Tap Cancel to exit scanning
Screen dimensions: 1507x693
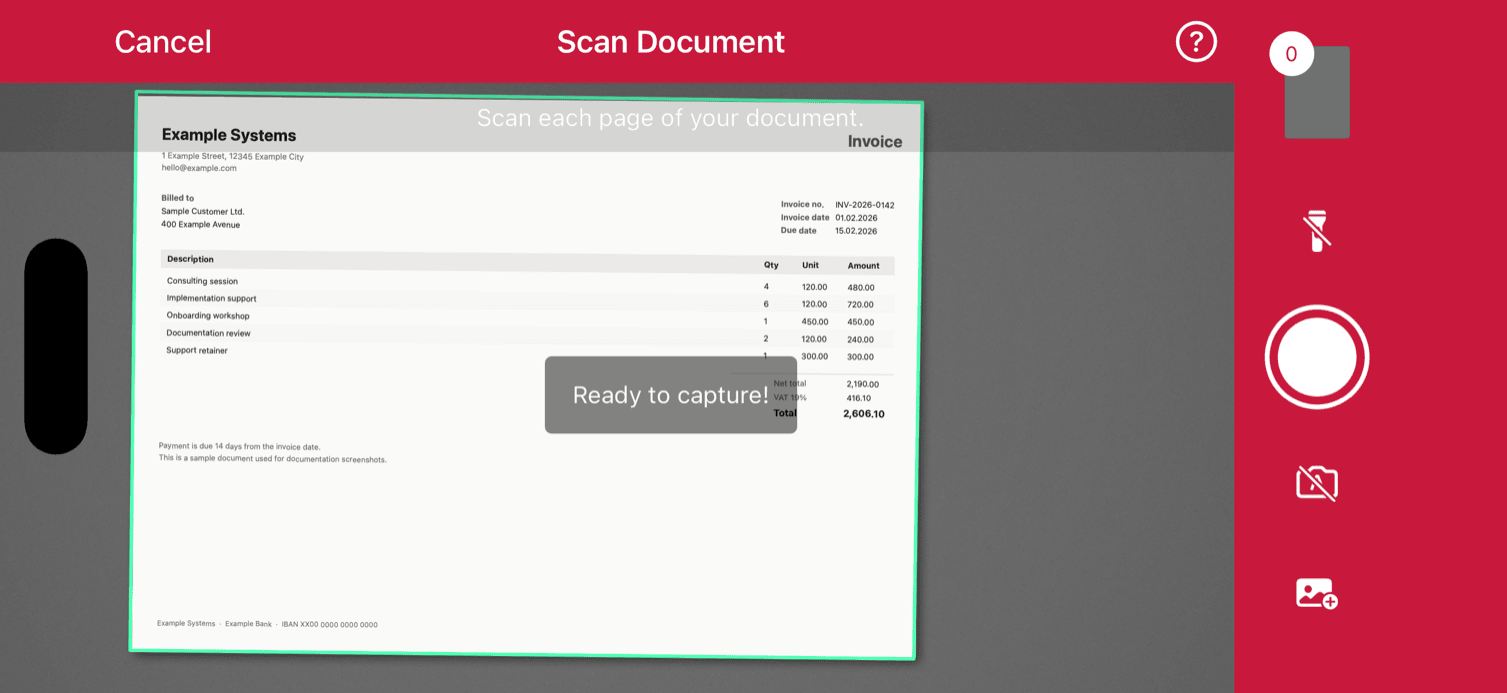point(163,42)
